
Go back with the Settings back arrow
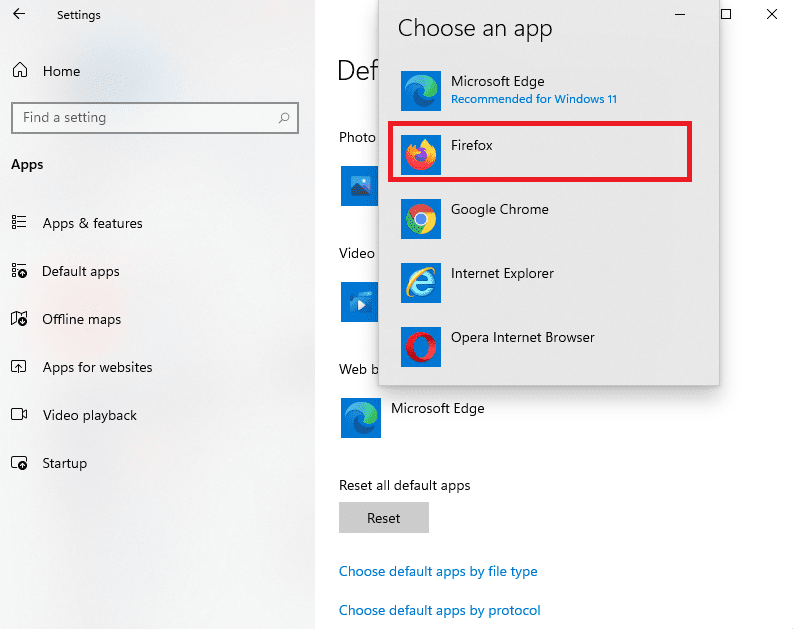[x=19, y=14]
